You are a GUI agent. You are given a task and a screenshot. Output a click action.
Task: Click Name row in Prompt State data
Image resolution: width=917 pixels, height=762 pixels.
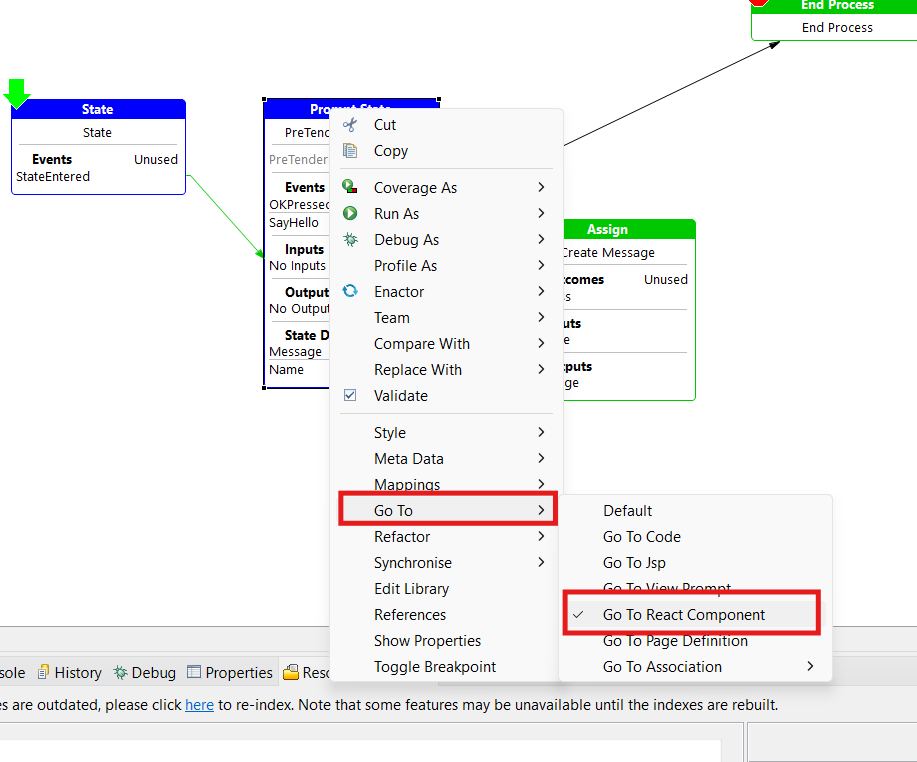pyautogui.click(x=287, y=370)
